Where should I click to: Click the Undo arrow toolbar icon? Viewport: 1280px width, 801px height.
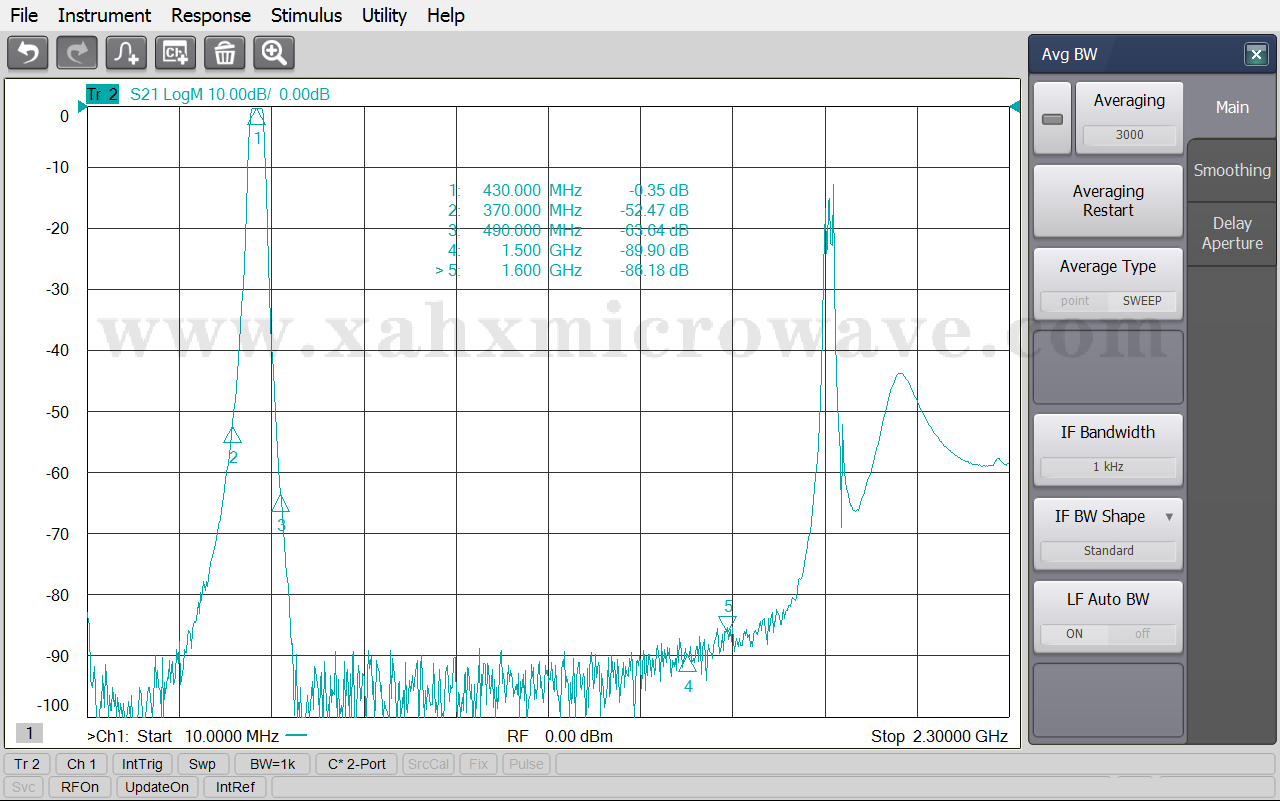(28, 53)
